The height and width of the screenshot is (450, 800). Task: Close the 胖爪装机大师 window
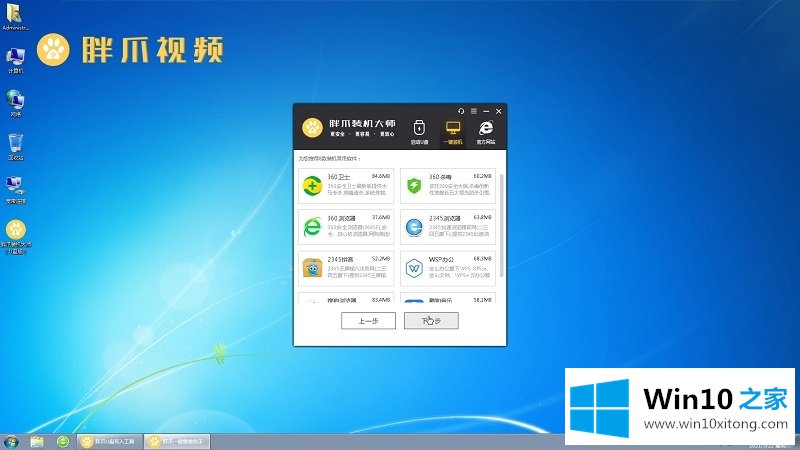498,111
